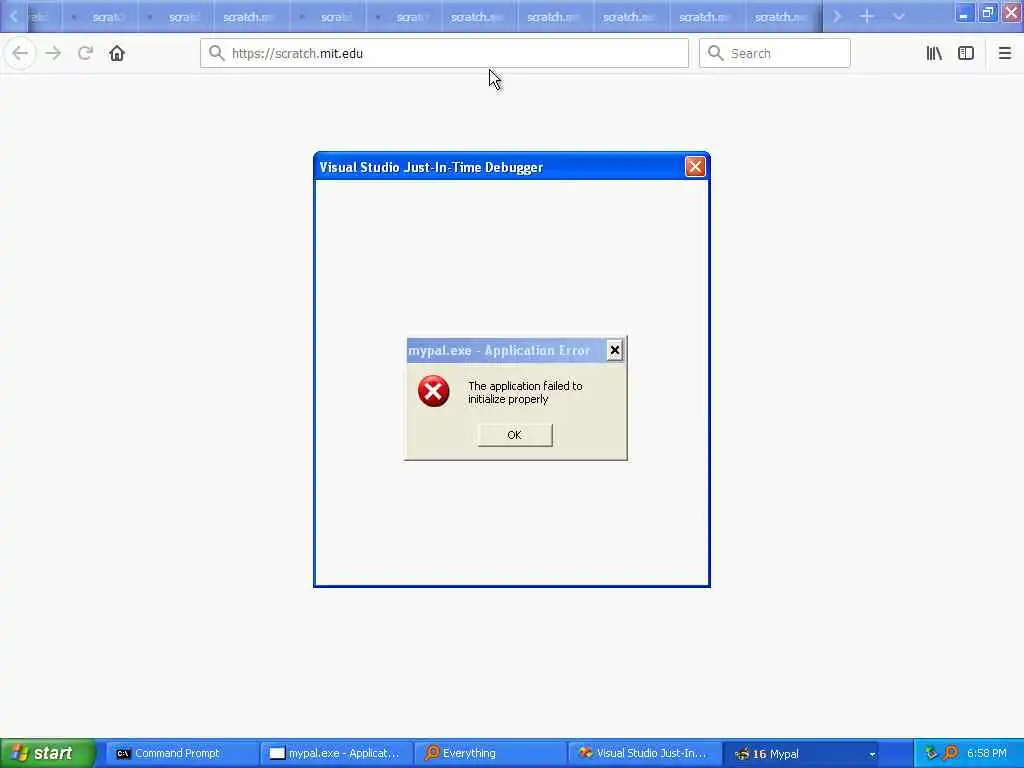Viewport: 1024px width, 768px height.
Task: Click the https://scratch.mit.edu address field
Action: [444, 53]
